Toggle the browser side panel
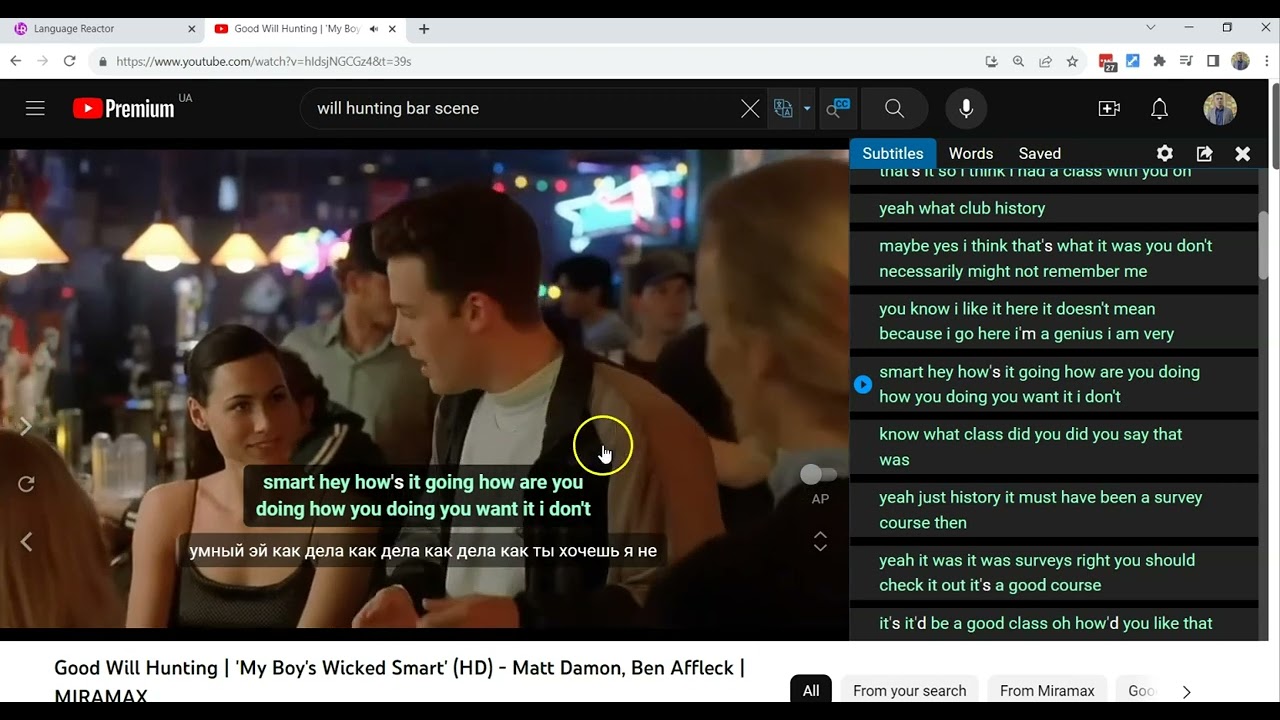The width and height of the screenshot is (1280, 720). click(1213, 61)
